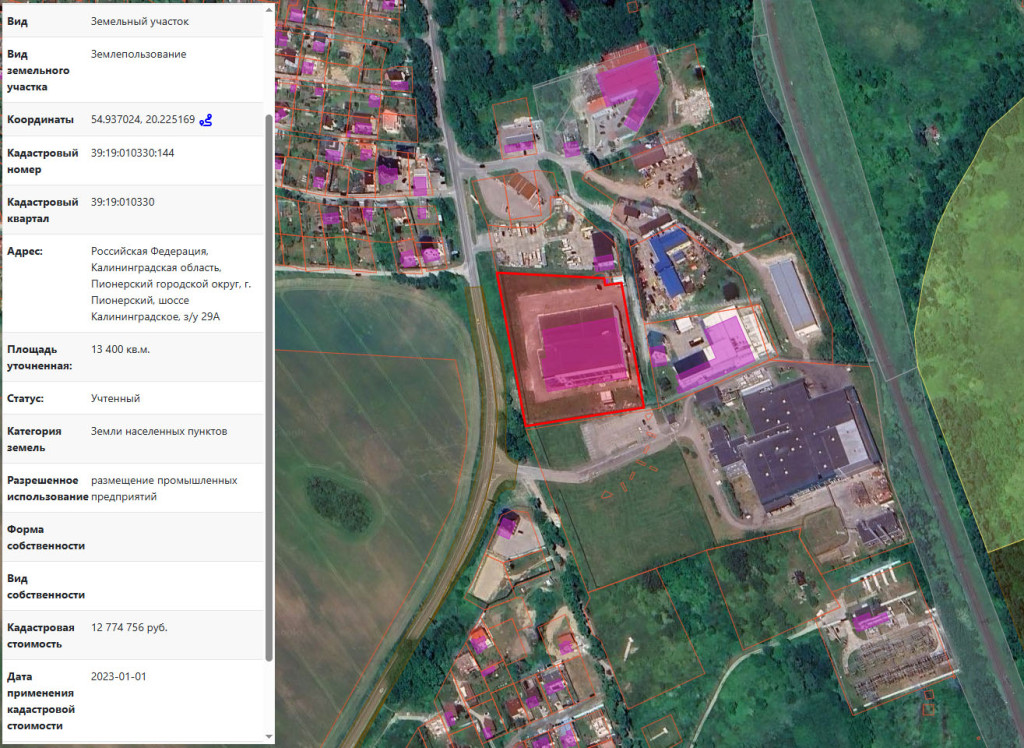The height and width of the screenshot is (748, 1024).
Task: Click the scroll-down arrow of the info panel
Action: (268, 735)
